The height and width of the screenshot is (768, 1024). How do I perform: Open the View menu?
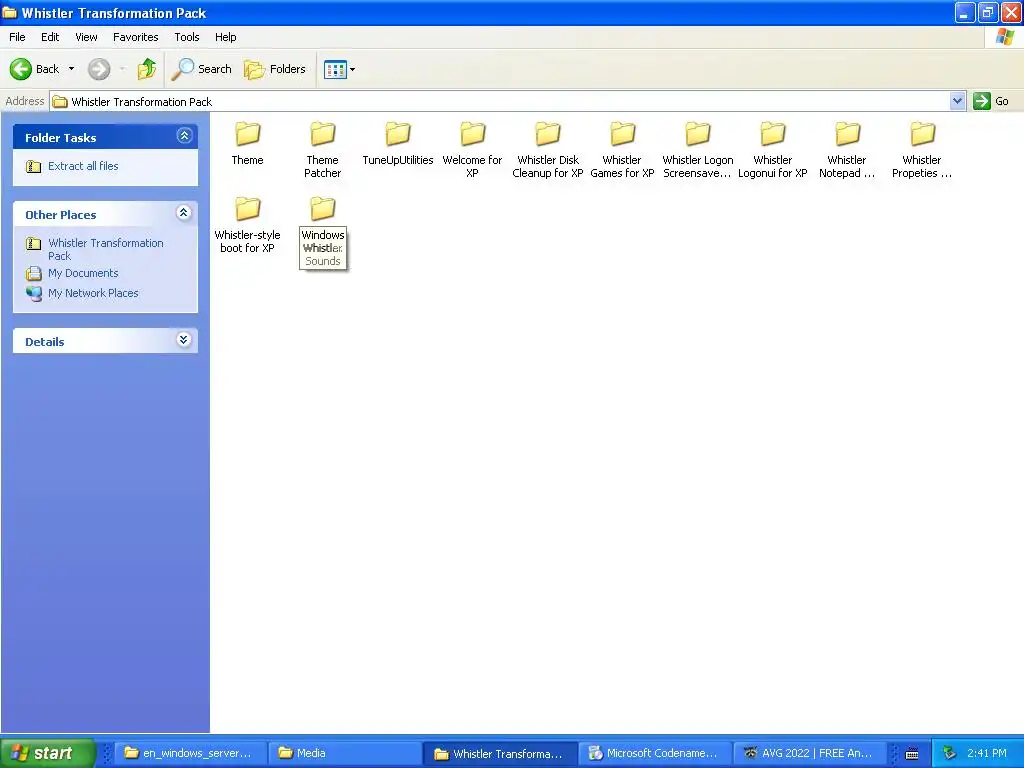coord(86,37)
